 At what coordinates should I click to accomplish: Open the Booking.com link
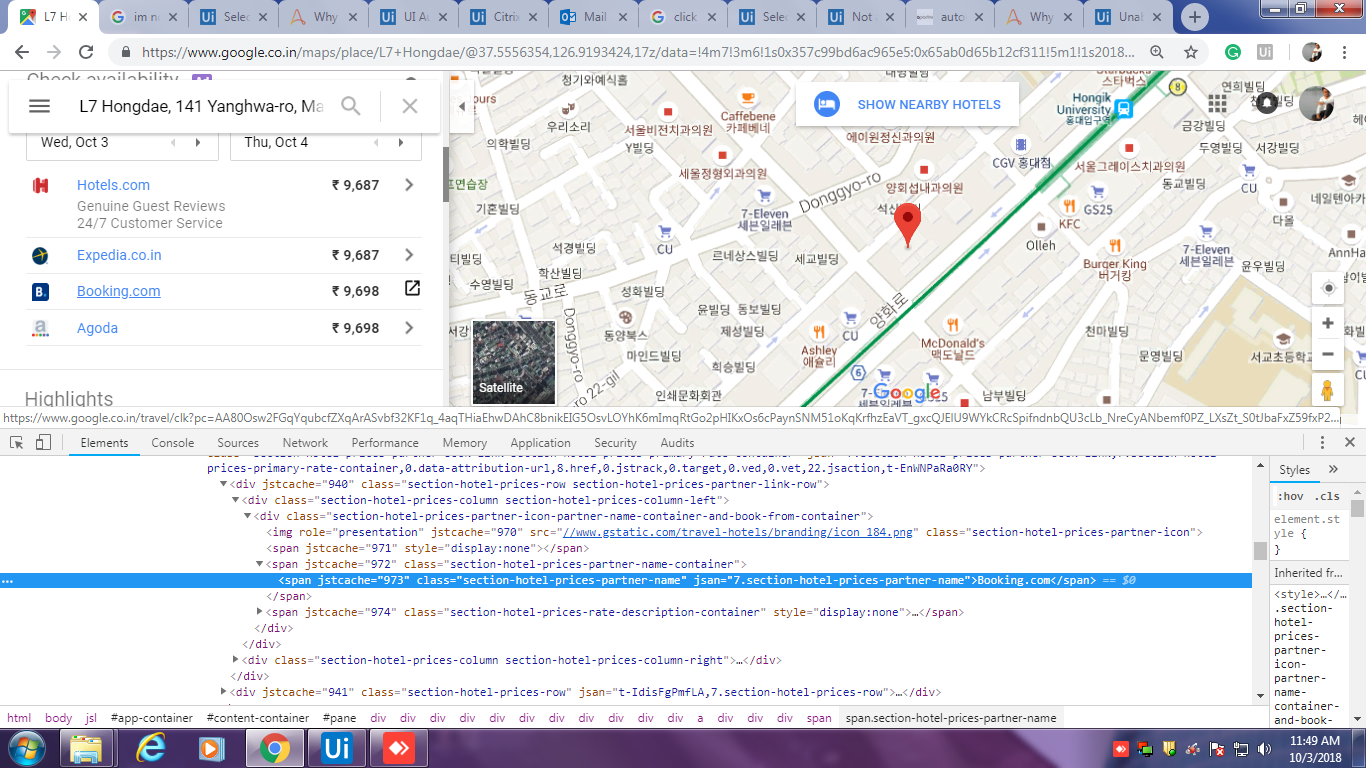(x=118, y=291)
